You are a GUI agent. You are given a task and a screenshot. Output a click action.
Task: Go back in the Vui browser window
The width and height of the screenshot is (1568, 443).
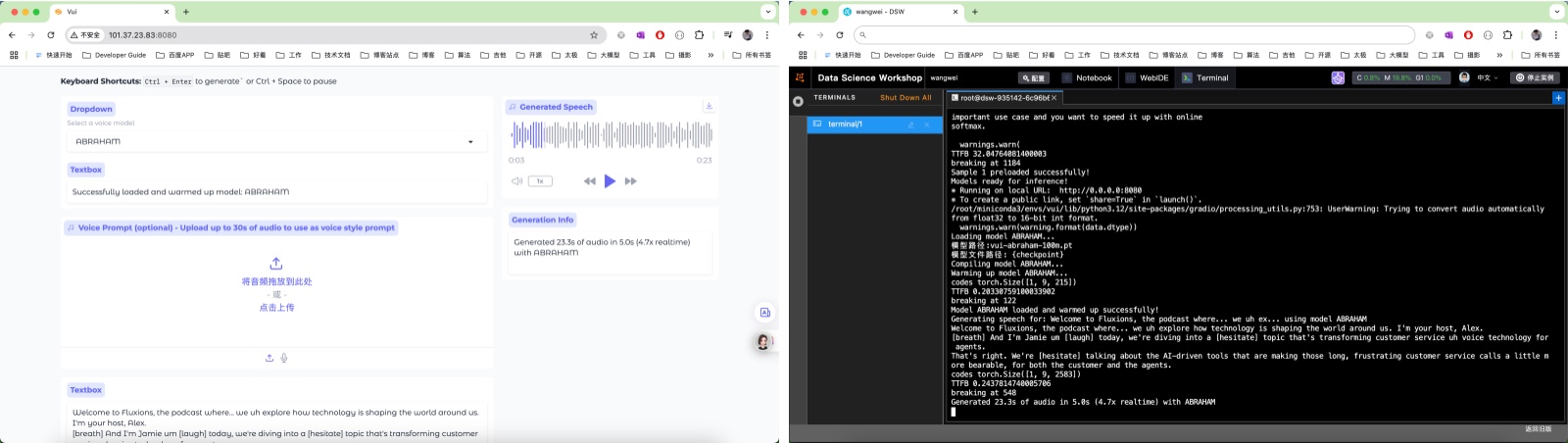pos(12,34)
